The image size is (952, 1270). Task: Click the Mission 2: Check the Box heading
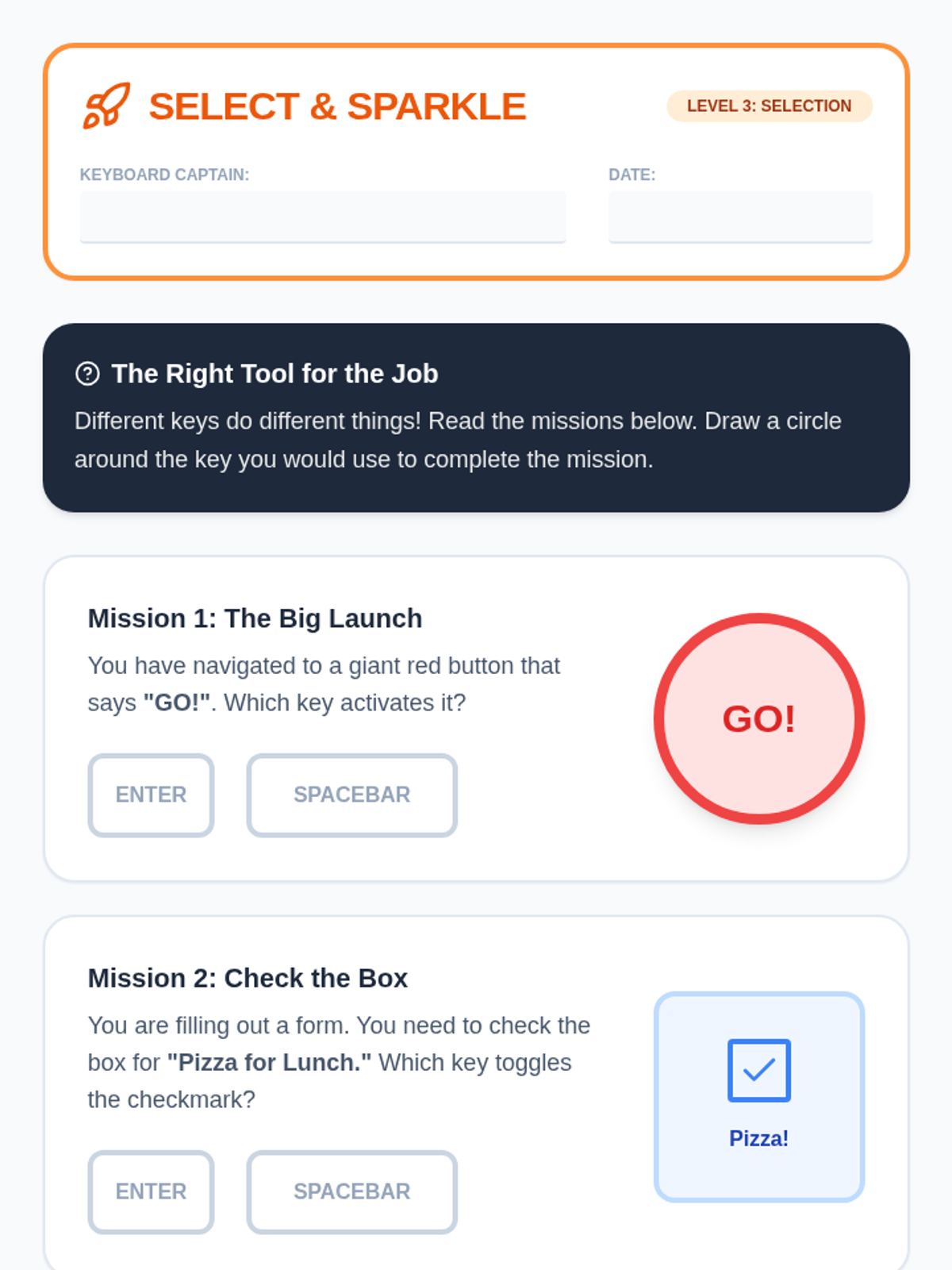click(248, 978)
